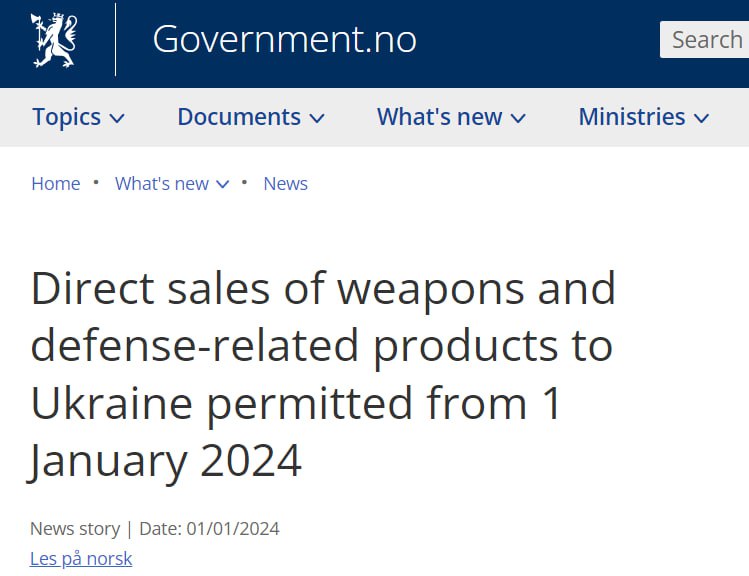749x576 pixels.
Task: Focus the Search input field
Action: click(705, 40)
